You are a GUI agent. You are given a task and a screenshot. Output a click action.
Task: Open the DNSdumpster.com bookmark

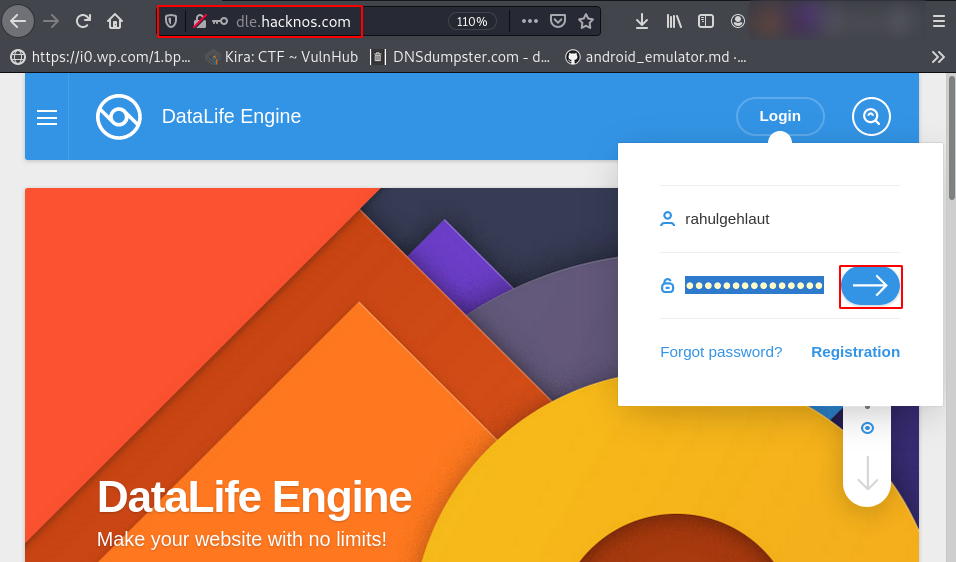[462, 57]
